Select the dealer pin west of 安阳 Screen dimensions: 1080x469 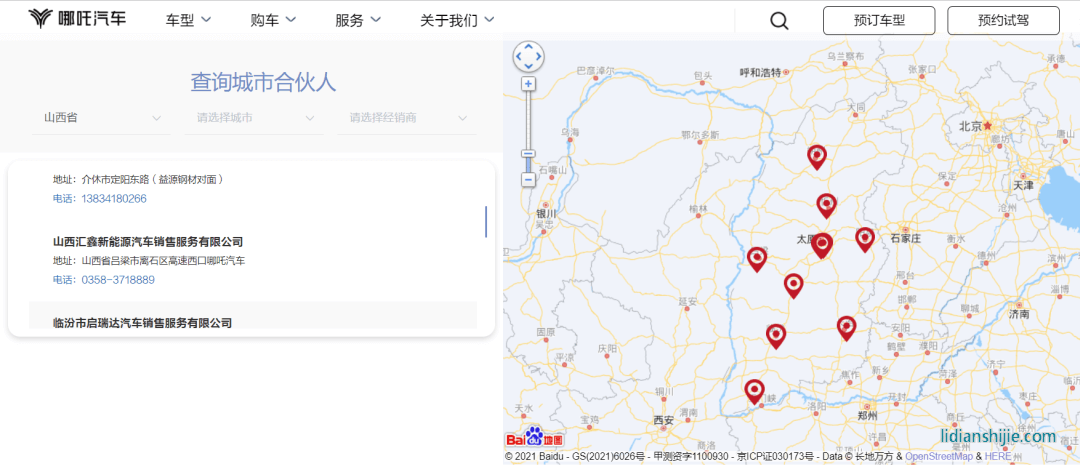coord(846,328)
